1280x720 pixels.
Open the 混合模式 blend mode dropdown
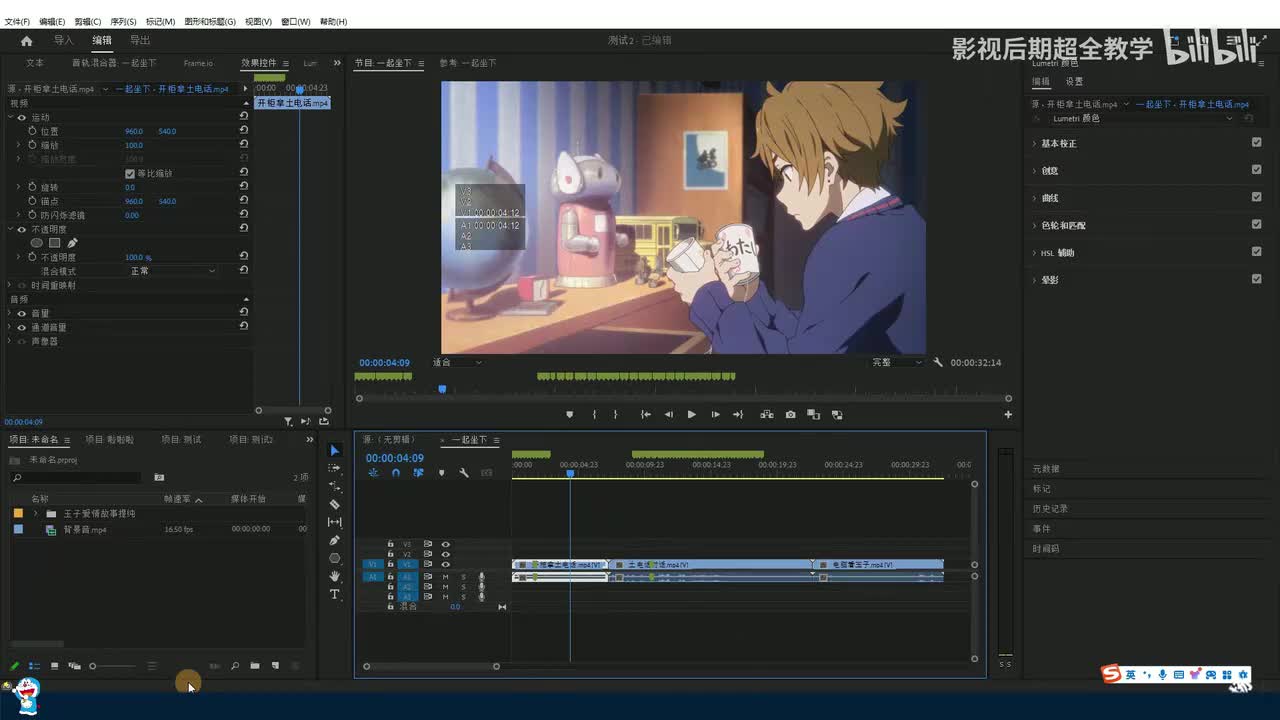click(x=172, y=271)
